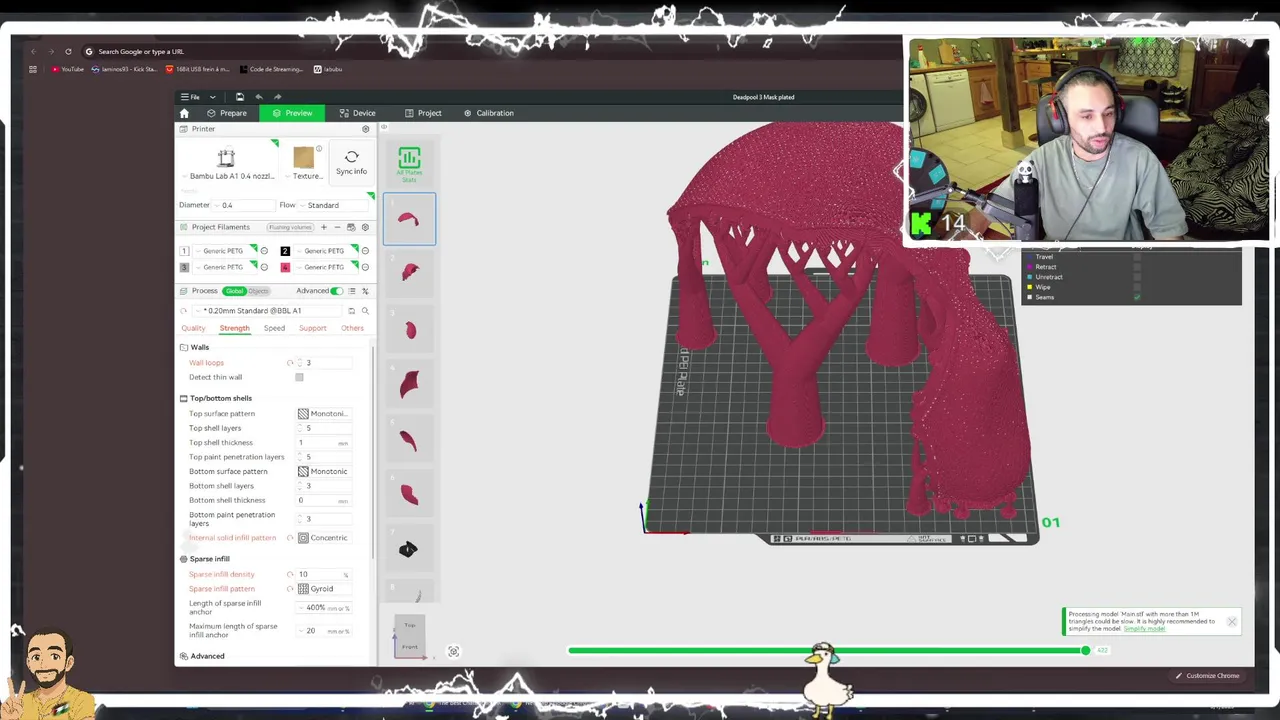Click the filament 2 black color swatch
The image size is (1280, 720).
pos(285,251)
